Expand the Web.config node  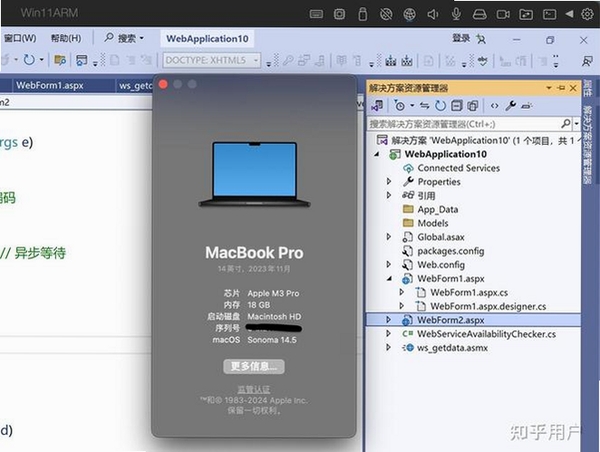point(389,264)
